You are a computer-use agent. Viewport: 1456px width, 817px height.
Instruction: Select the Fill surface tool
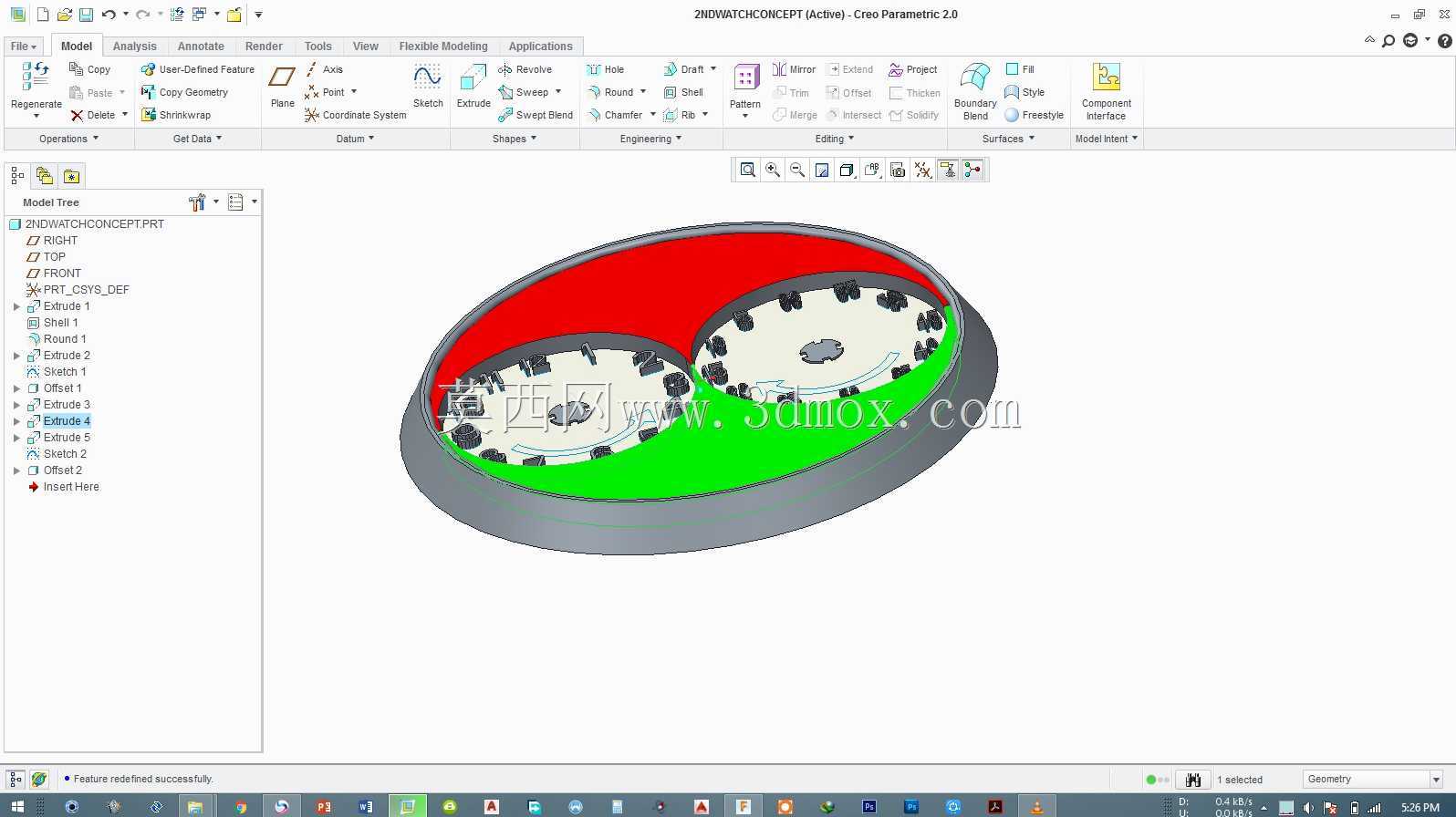[1020, 69]
